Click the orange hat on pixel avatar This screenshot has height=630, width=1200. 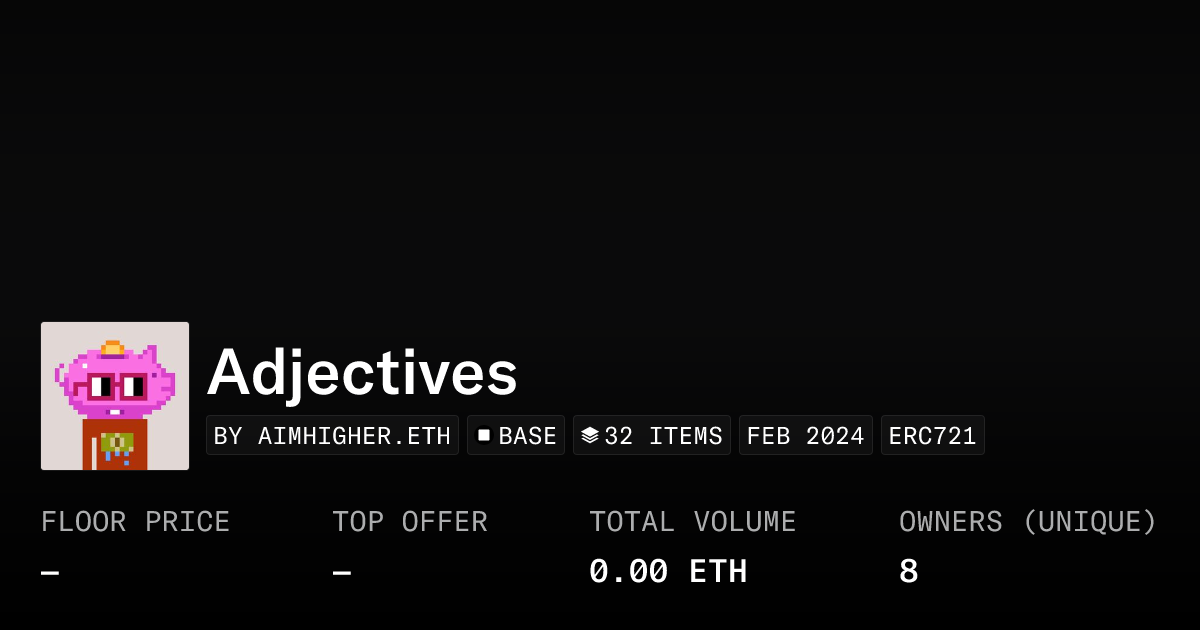click(x=112, y=348)
